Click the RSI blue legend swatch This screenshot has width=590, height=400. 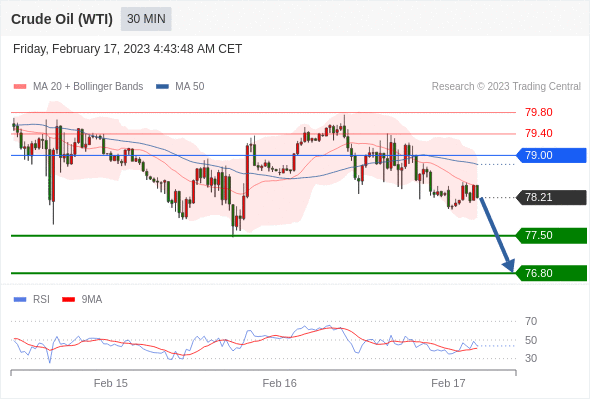(x=20, y=300)
